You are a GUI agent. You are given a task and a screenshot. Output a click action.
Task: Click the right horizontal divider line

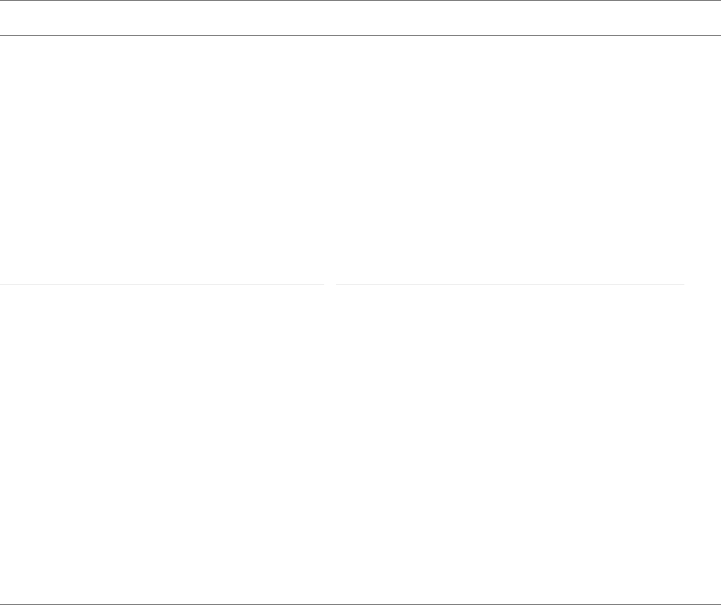[510, 285]
